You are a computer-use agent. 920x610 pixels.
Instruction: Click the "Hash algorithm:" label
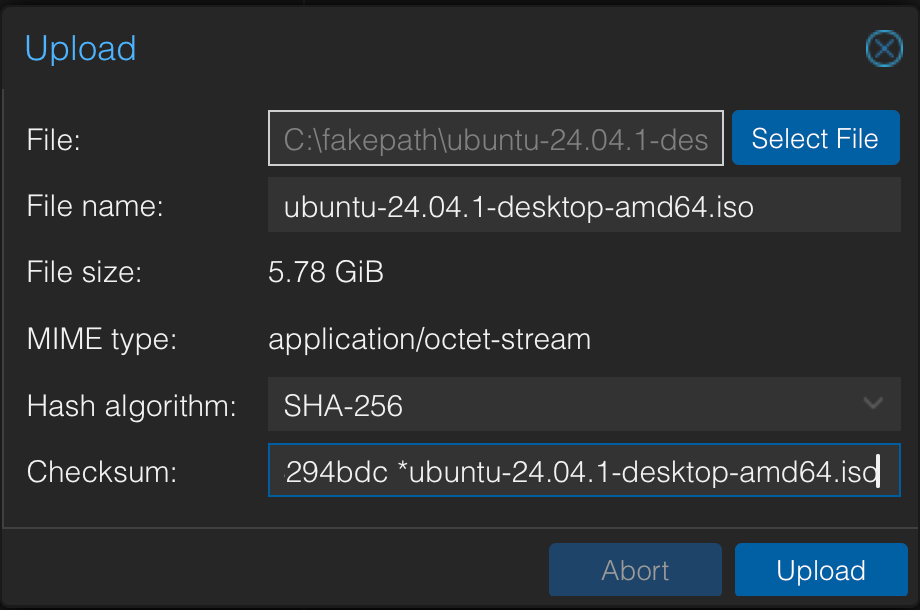(x=132, y=405)
